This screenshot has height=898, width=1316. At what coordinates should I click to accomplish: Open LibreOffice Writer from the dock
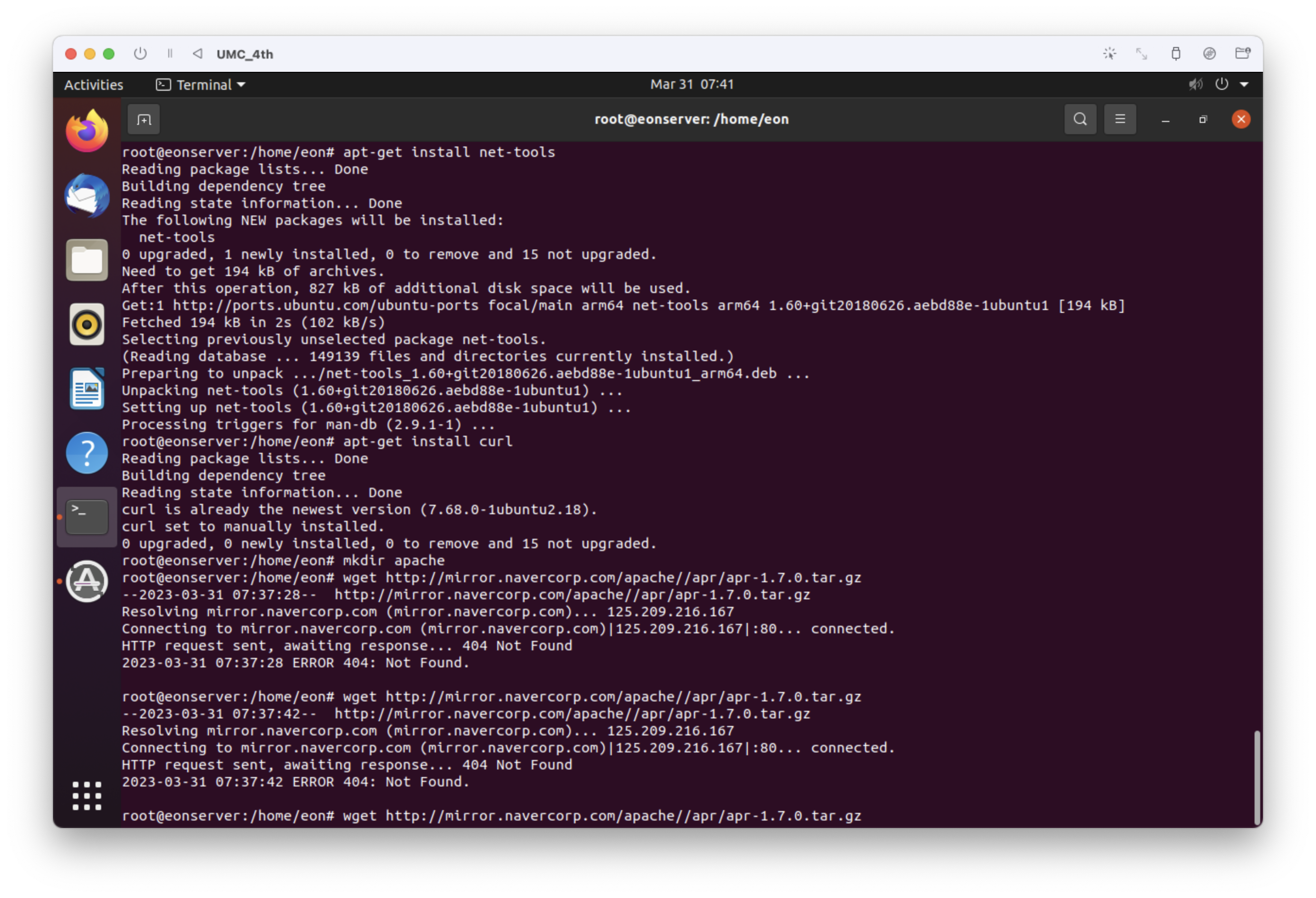point(87,389)
